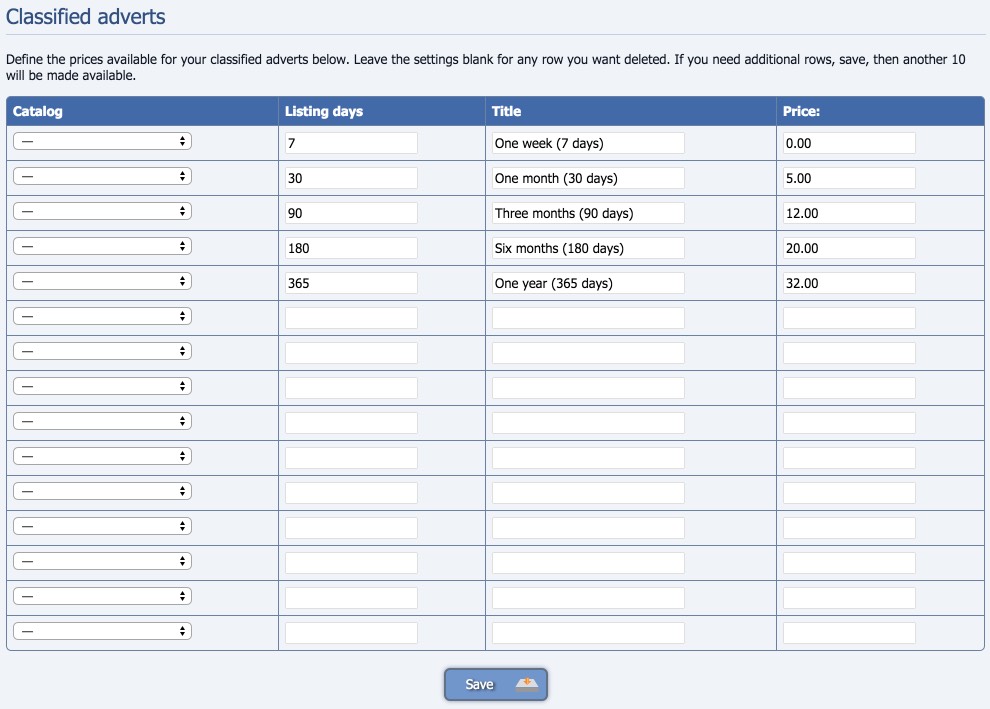The height and width of the screenshot is (709, 990).
Task: Click the price field showing 5.00
Action: [849, 178]
